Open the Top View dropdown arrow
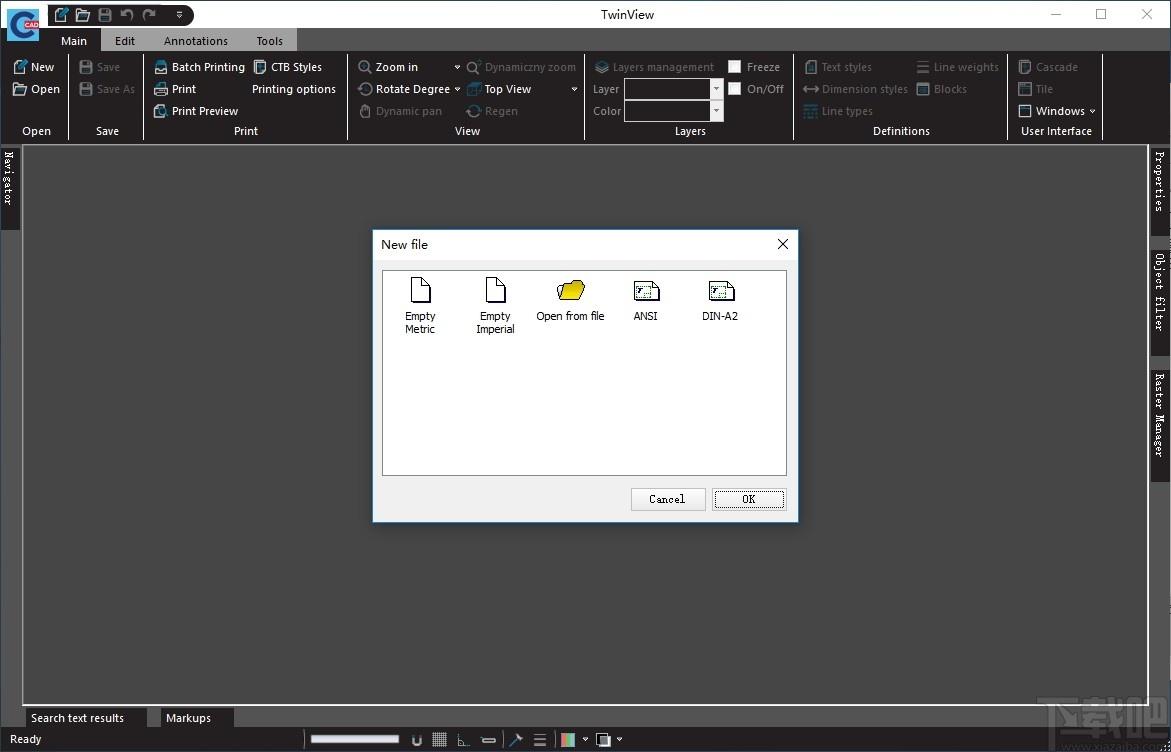 click(574, 89)
